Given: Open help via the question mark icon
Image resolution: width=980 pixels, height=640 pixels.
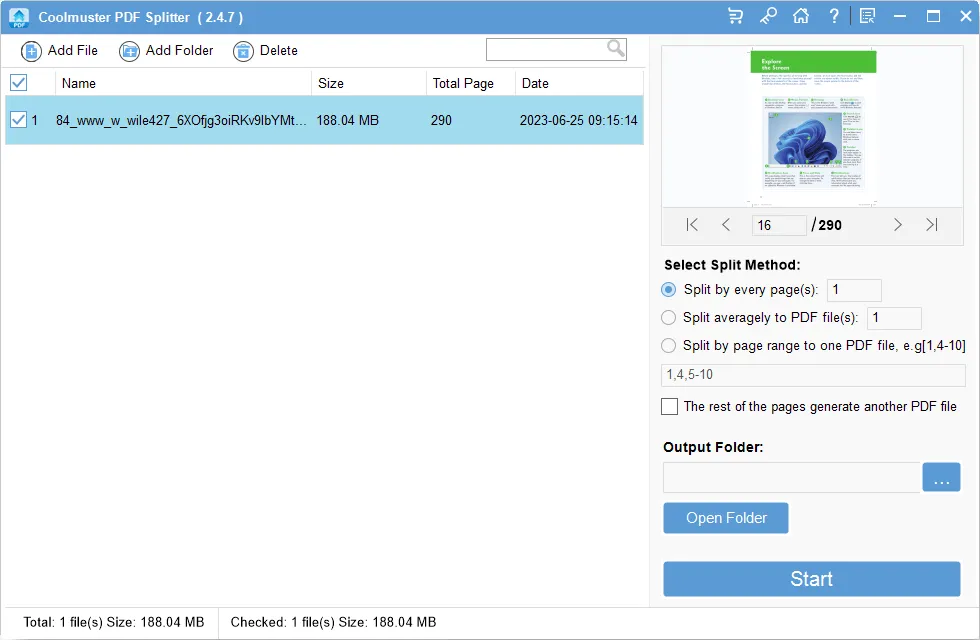Looking at the screenshot, I should (834, 16).
